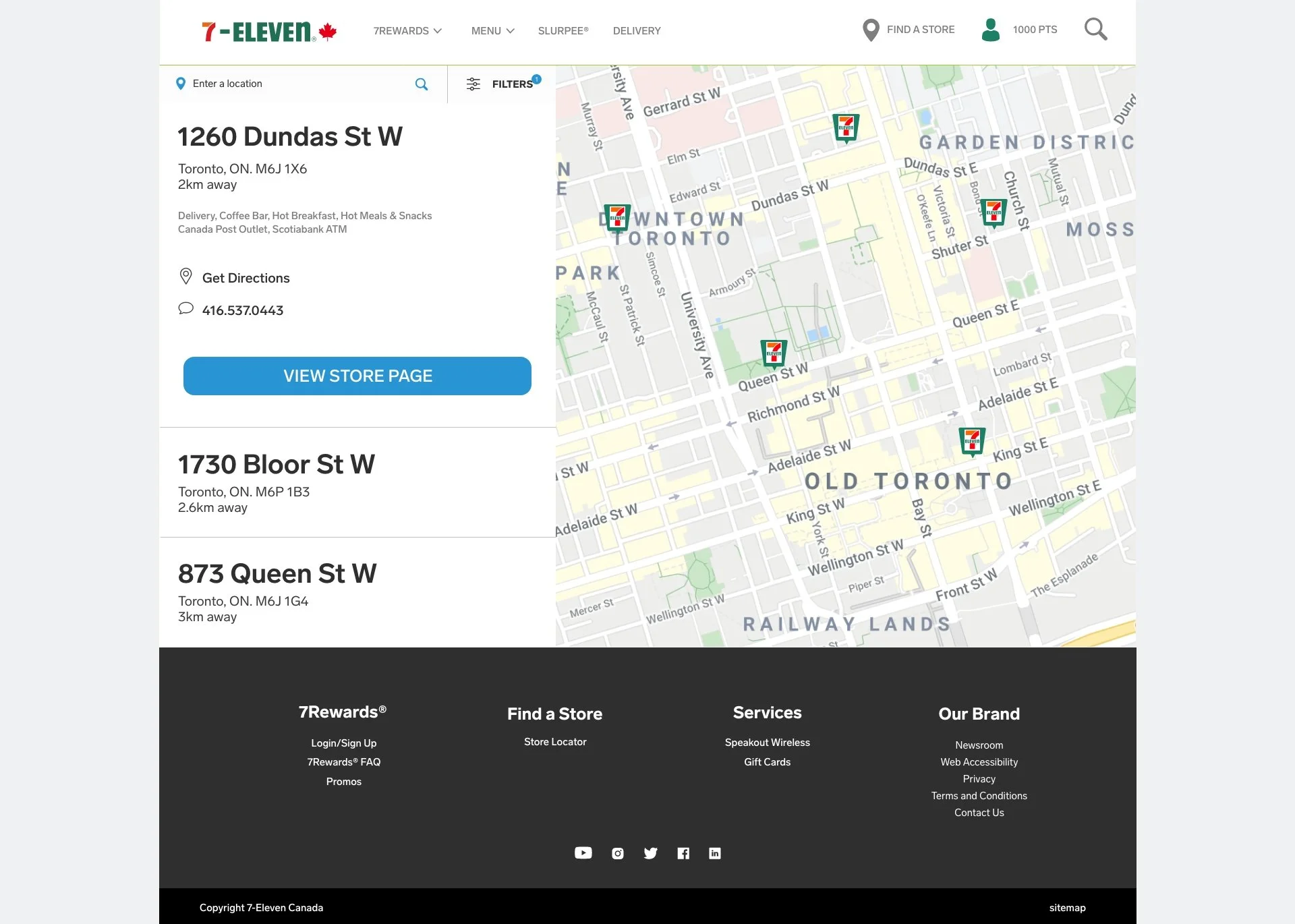Open the Facebook social link
This screenshot has height=924, width=1295.
click(x=683, y=854)
